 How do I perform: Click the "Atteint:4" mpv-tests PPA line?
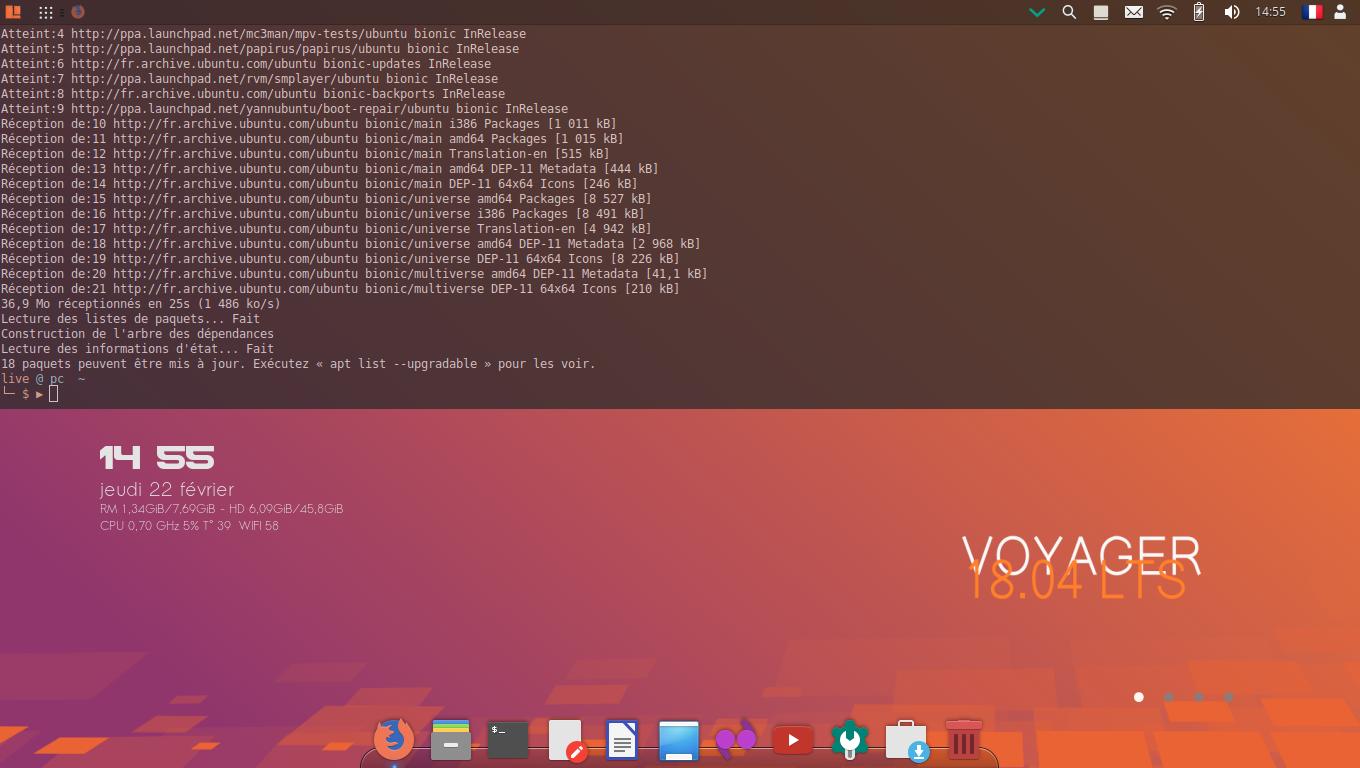click(x=263, y=34)
